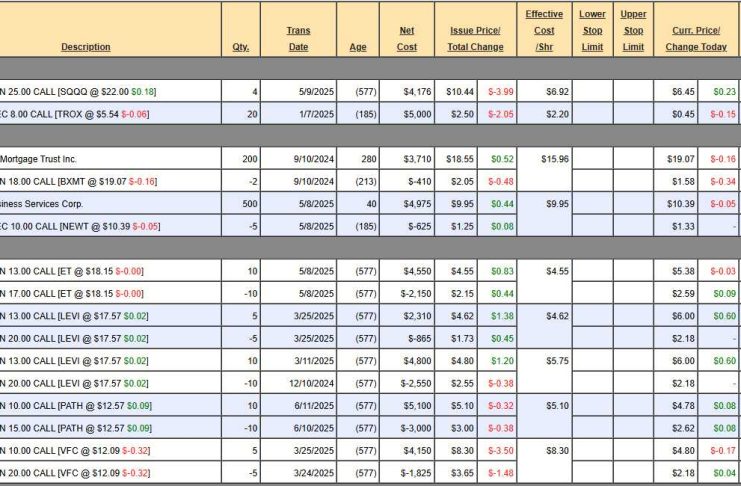
Task: Click the Description column header
Action: pyautogui.click(x=85, y=47)
